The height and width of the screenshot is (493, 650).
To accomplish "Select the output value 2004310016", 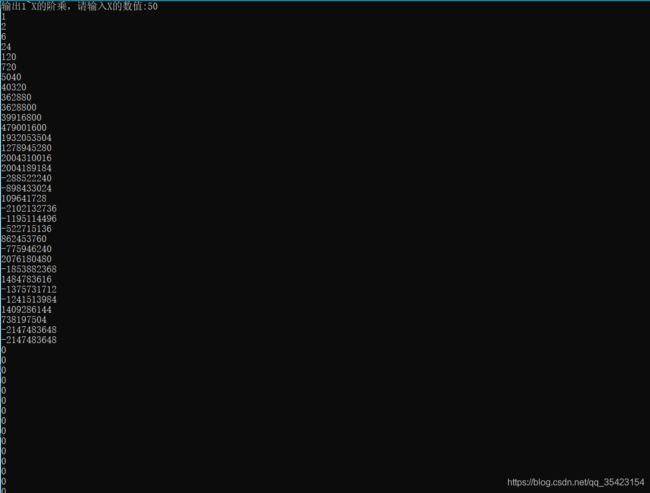I will [26, 158].
